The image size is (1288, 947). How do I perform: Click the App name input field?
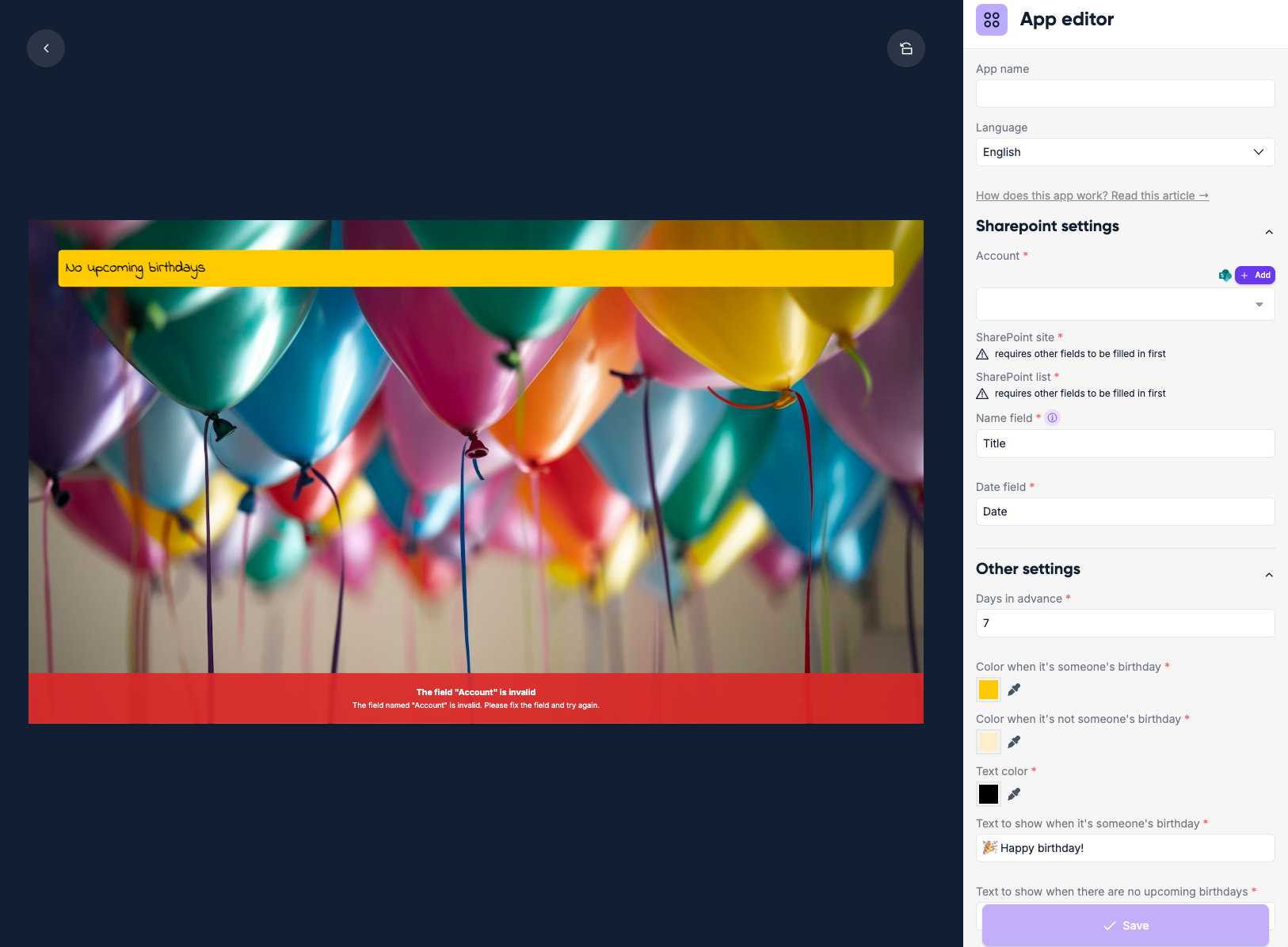pos(1125,93)
